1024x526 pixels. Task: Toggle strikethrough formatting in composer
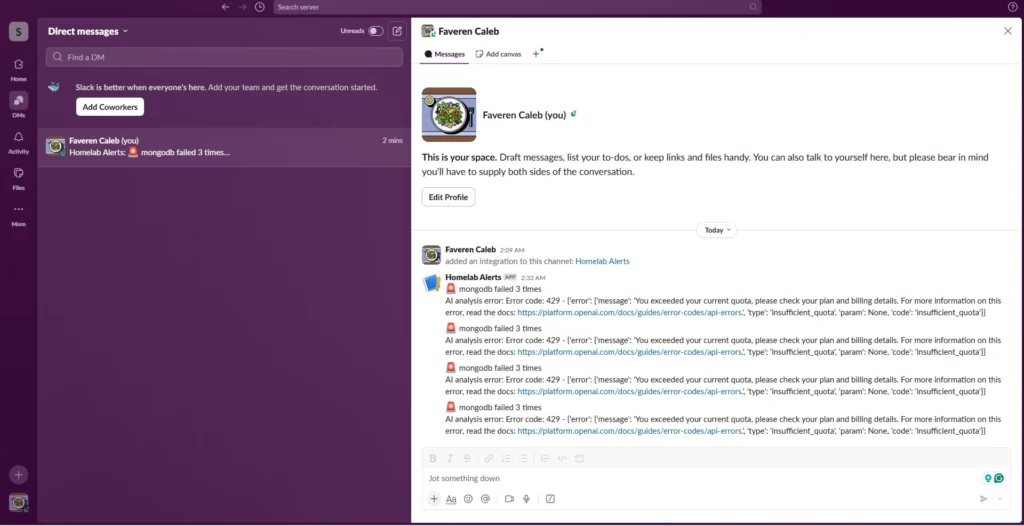[467, 459]
